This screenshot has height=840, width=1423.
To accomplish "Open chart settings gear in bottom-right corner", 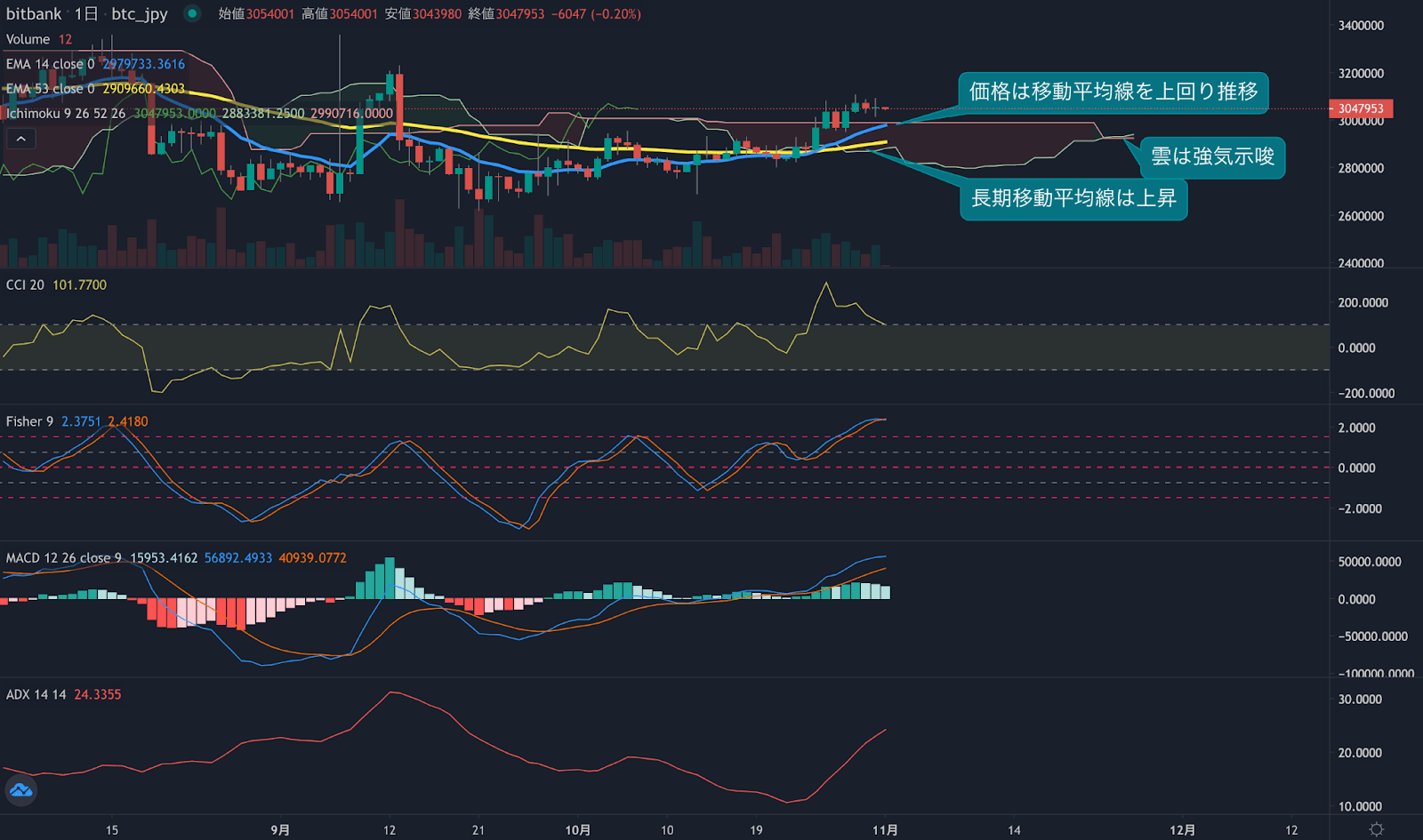I will pos(1376,828).
